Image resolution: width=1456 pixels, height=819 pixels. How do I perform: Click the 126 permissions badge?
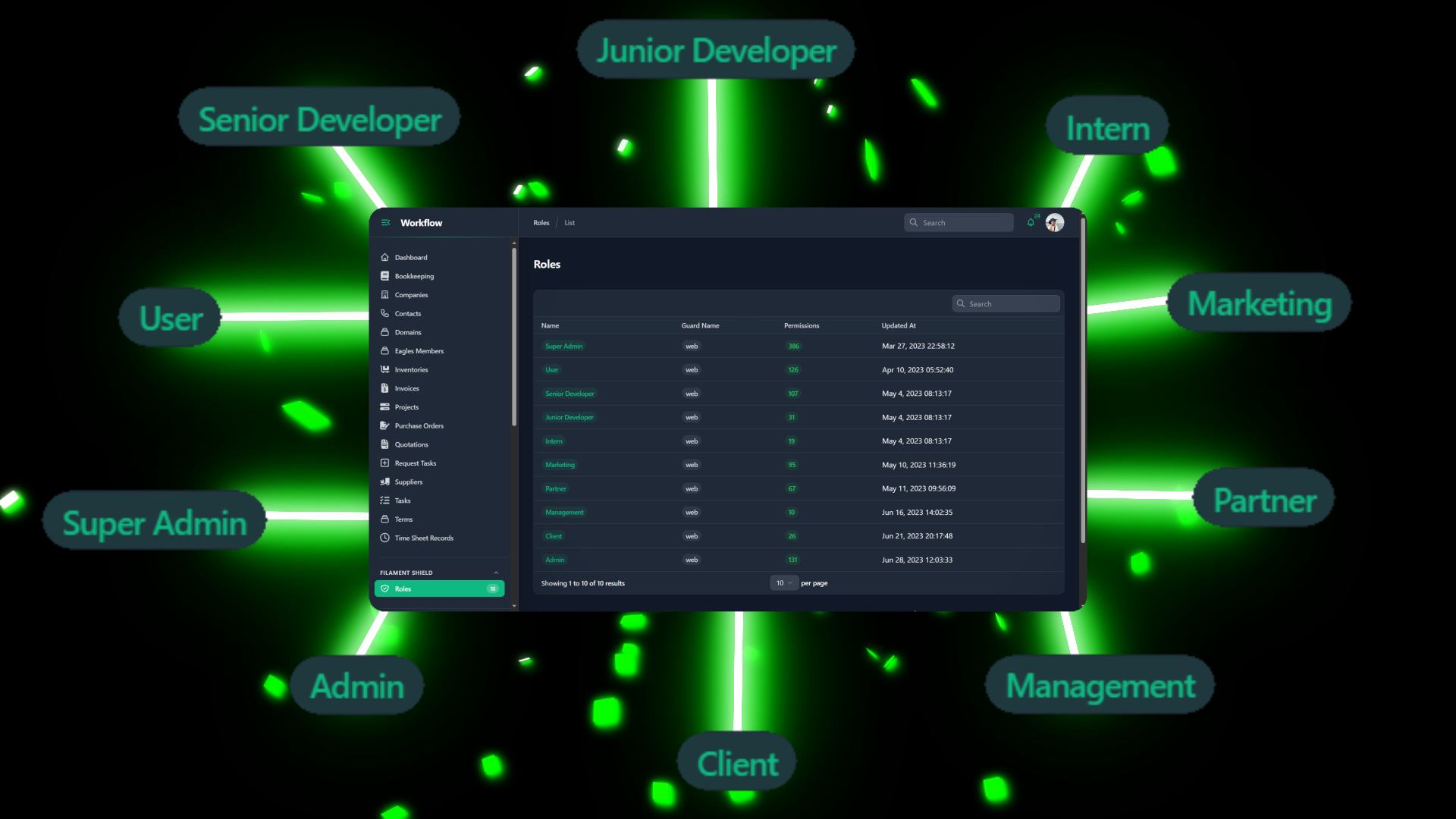pyautogui.click(x=793, y=370)
